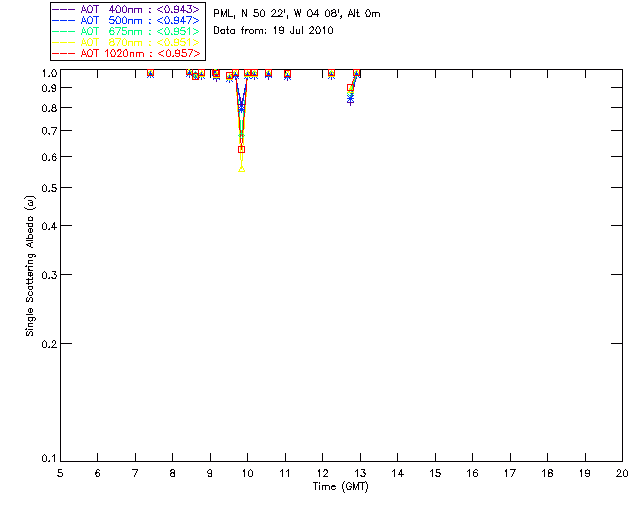The width and height of the screenshot is (640, 512).
Task: Click the x-axis tick label 6
Action: click(98, 473)
